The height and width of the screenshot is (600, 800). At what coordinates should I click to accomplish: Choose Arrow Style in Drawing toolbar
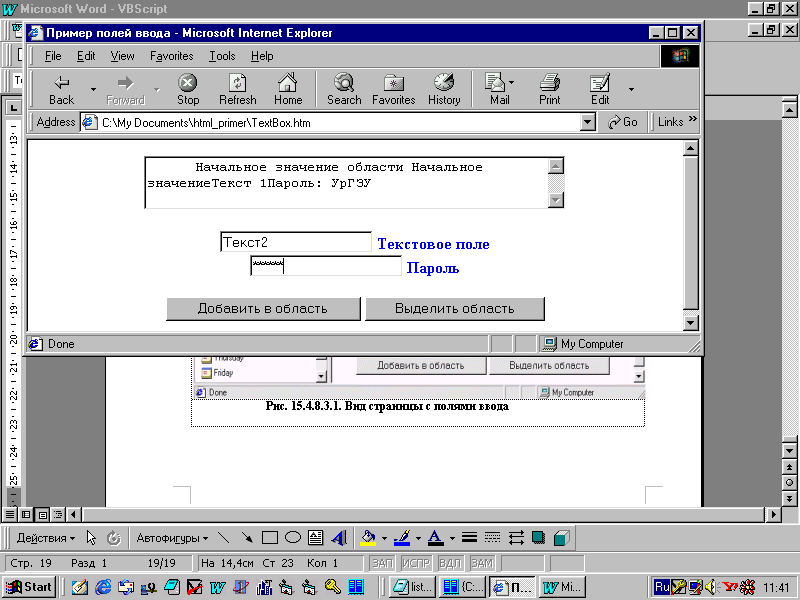tap(516, 538)
